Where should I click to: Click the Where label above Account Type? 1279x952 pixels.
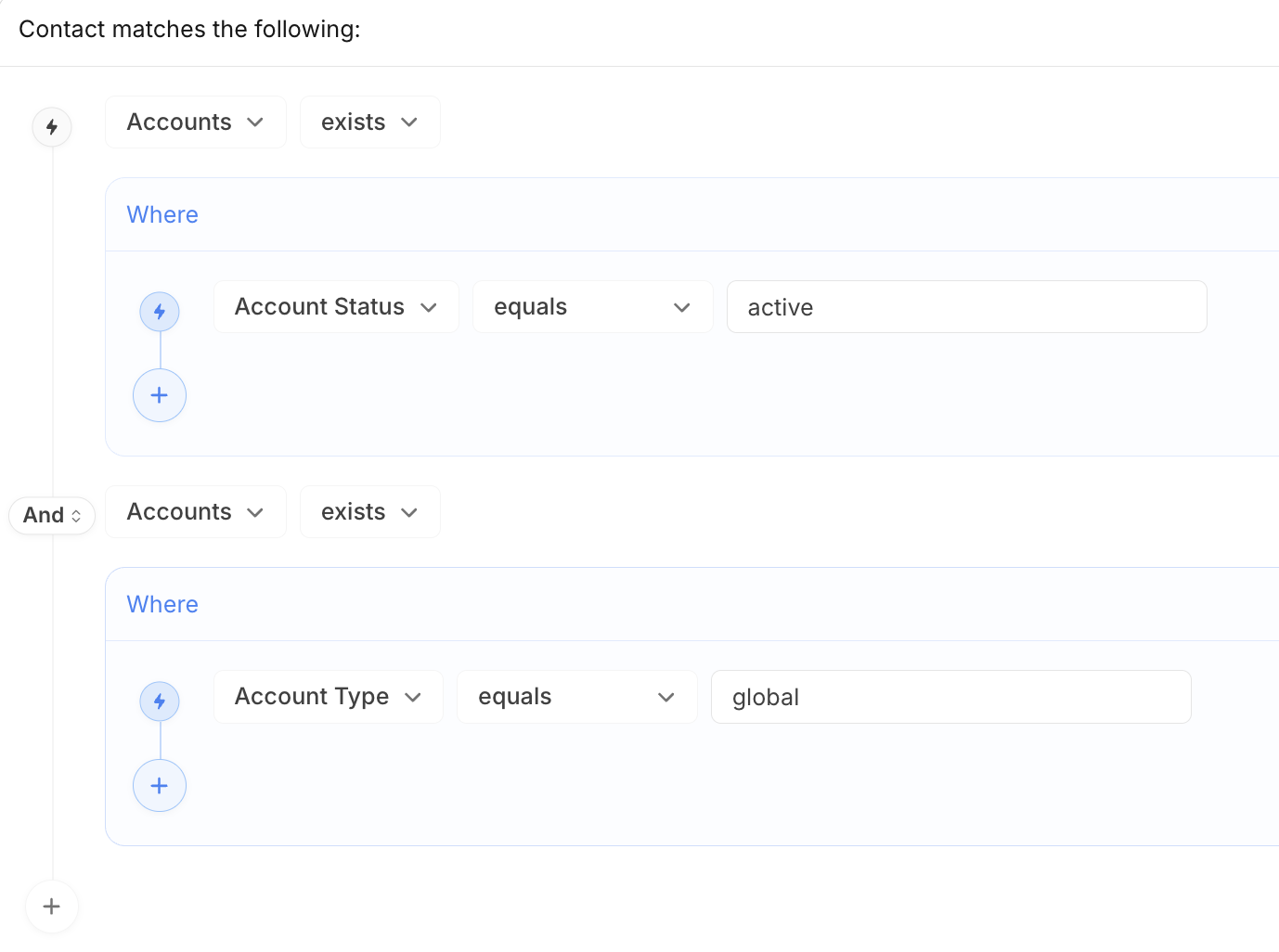tap(162, 604)
